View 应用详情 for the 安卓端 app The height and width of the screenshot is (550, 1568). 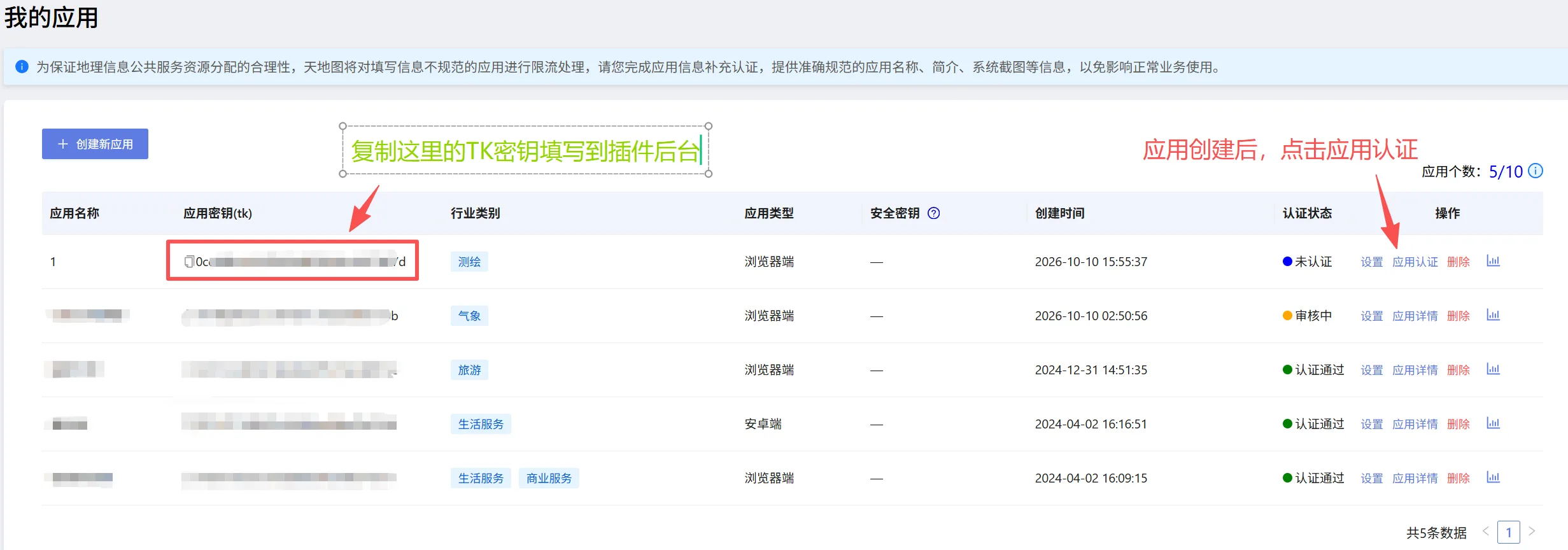click(x=1415, y=424)
